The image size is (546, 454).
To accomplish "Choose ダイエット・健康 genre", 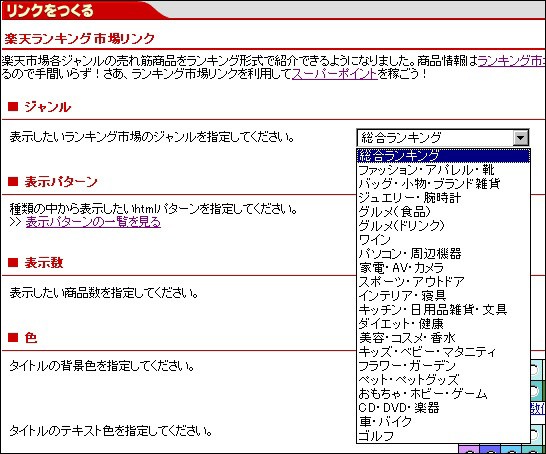I will 443,323.
